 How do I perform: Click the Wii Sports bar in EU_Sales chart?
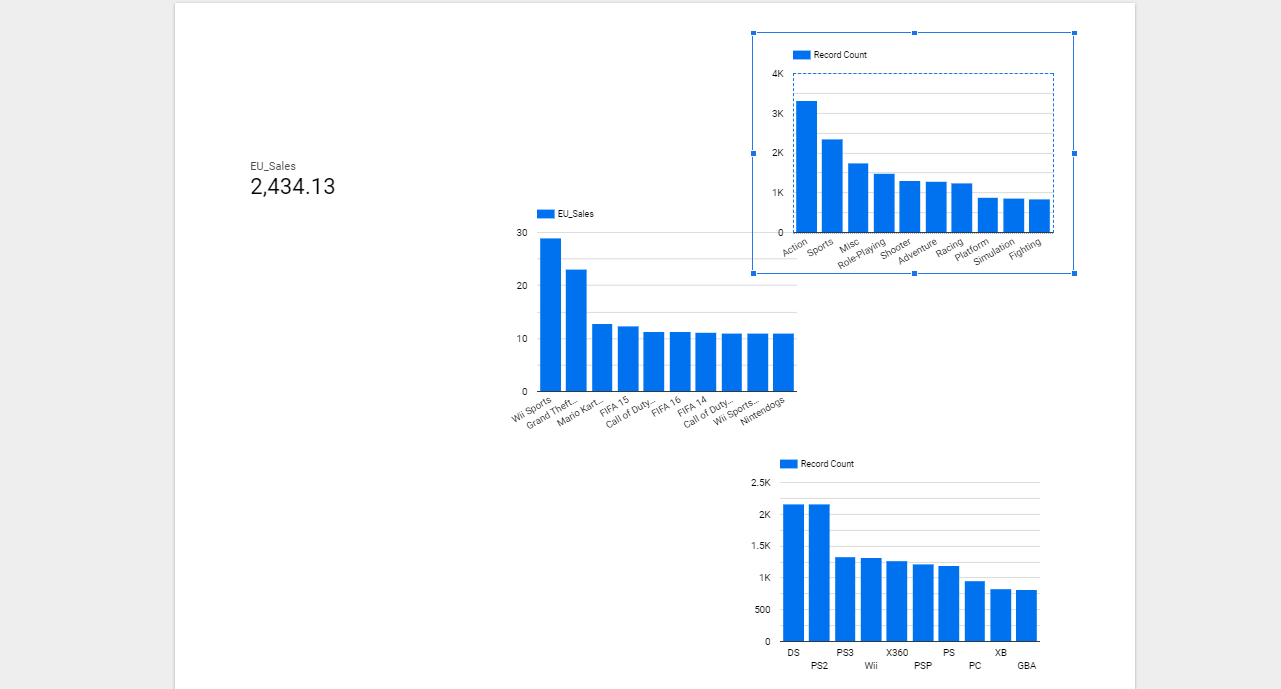click(550, 315)
